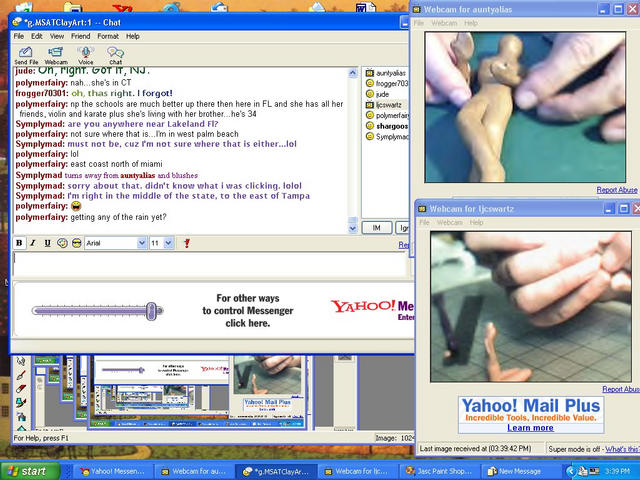
Task: Click the IM button
Action: pyautogui.click(x=377, y=228)
